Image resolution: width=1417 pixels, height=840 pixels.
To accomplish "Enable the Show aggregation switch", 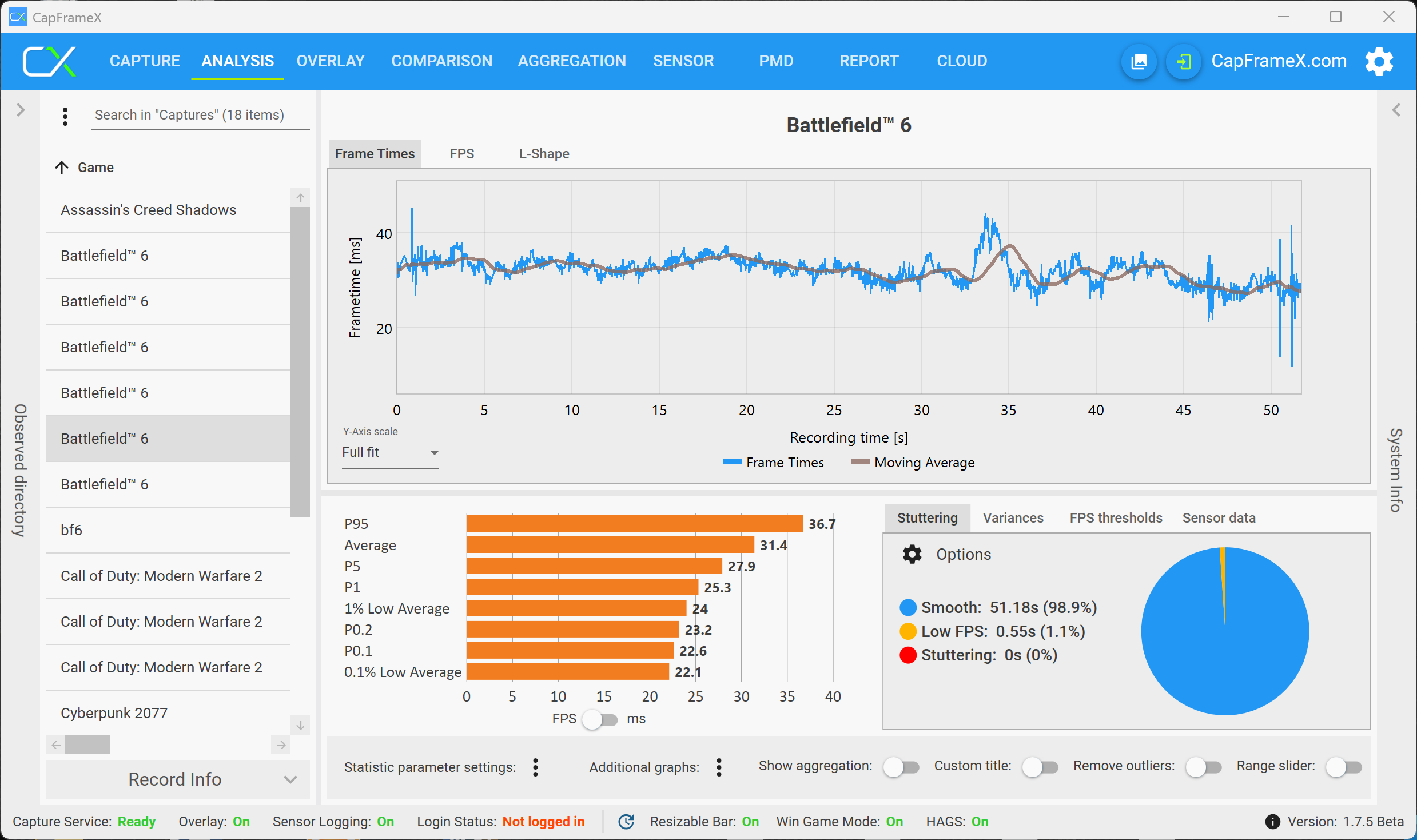I will (x=901, y=767).
